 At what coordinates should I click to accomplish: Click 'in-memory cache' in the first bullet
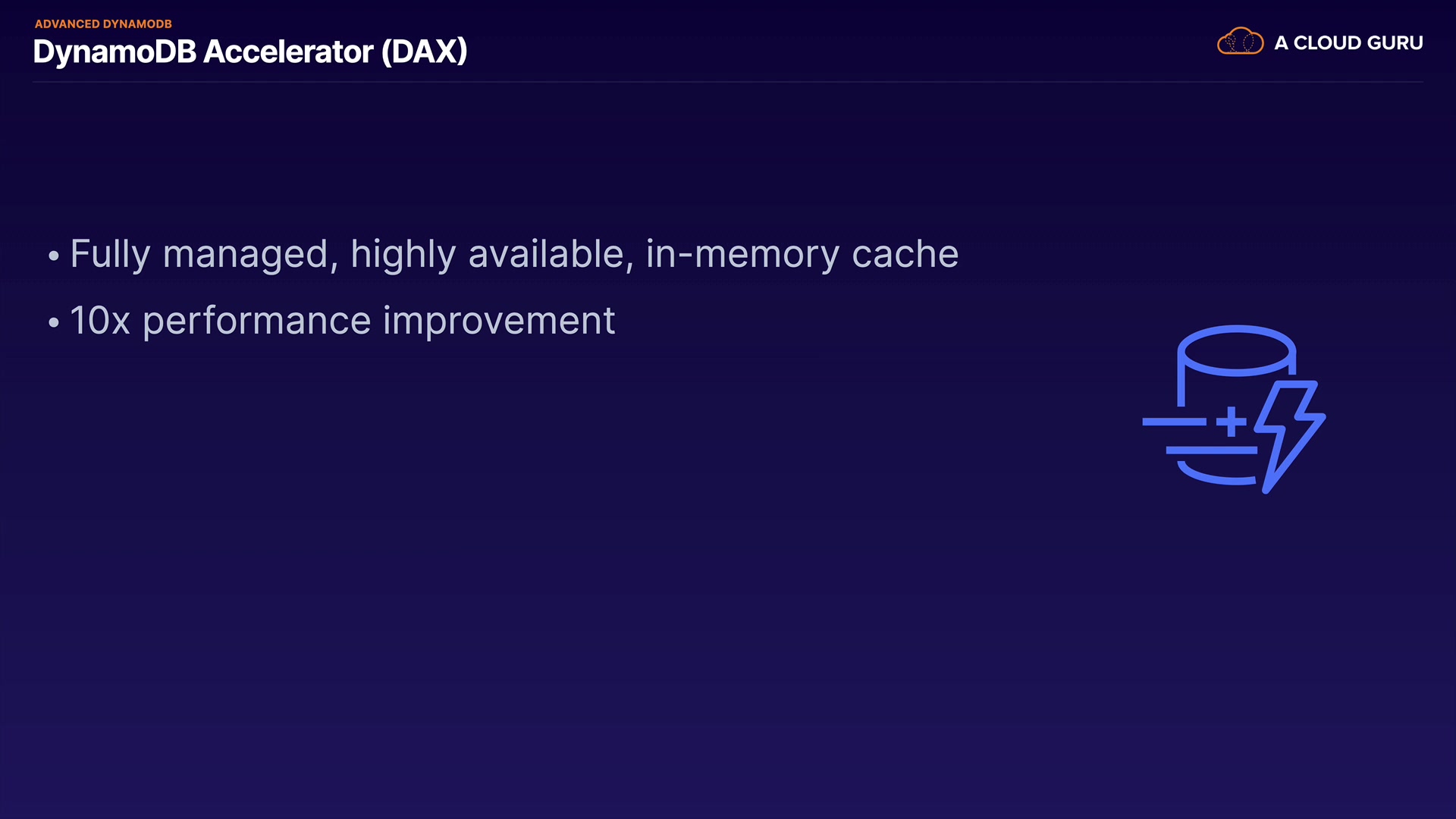(802, 254)
